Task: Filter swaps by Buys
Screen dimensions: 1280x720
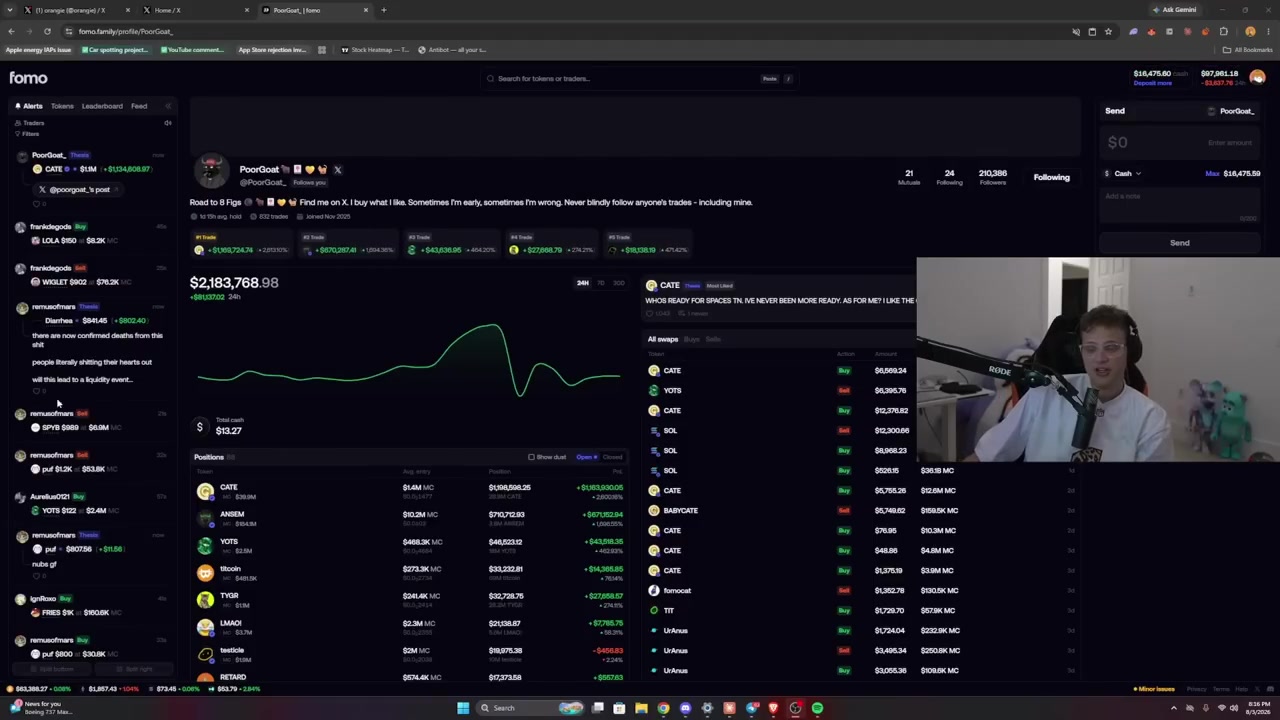Action: click(691, 339)
